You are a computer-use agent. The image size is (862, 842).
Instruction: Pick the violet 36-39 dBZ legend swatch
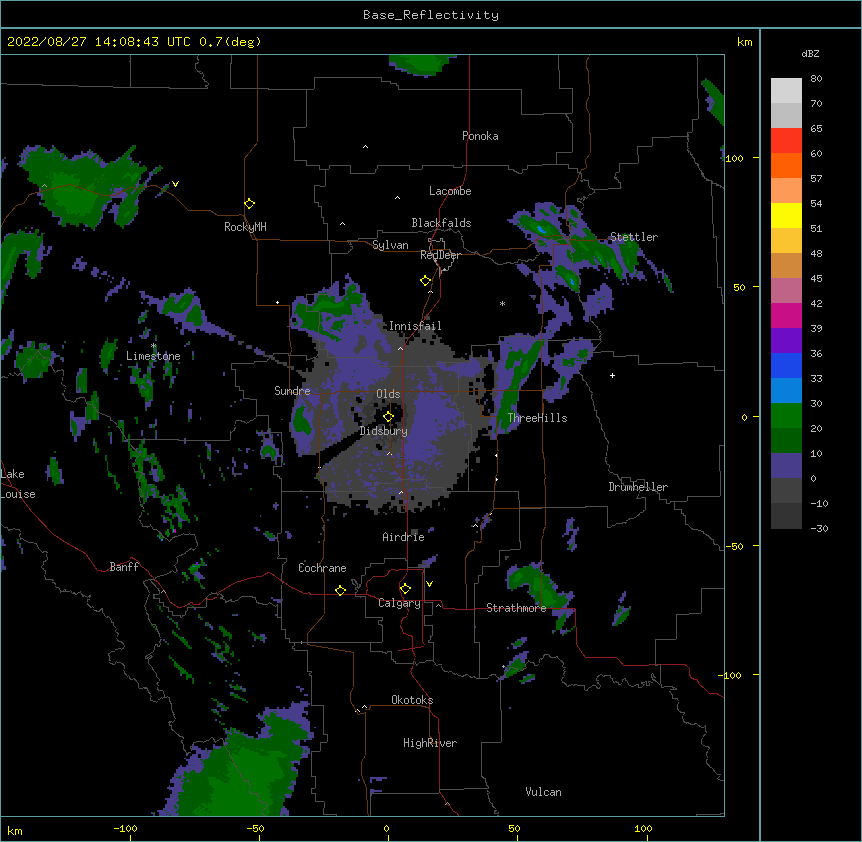[x=786, y=341]
